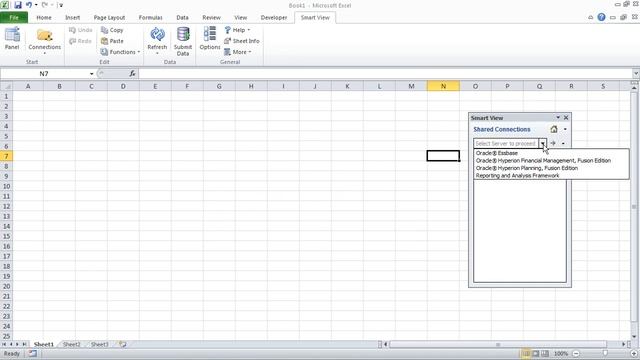This screenshot has width=640, height=360.
Task: Open dropdown beside the go arrow
Action: coord(563,143)
